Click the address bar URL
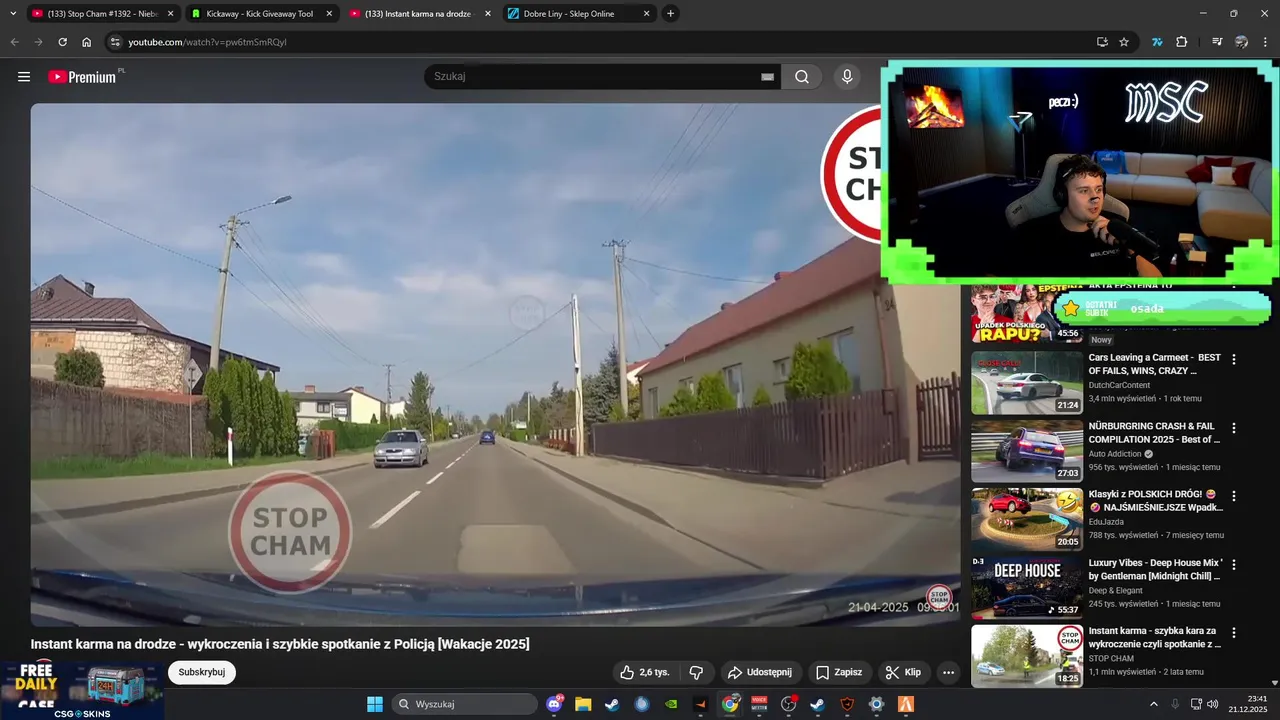The image size is (1280, 720). [207, 42]
